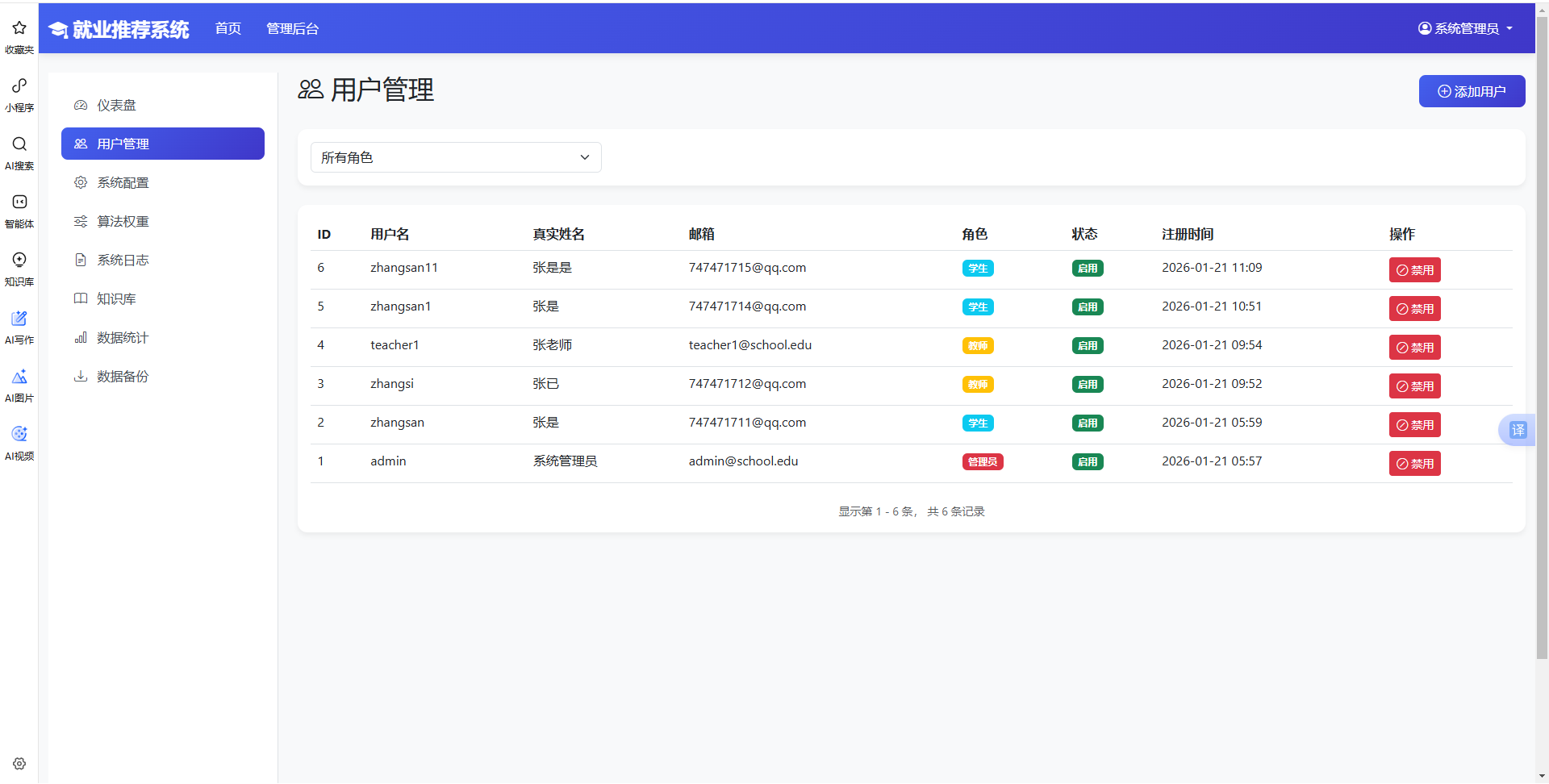Open the 系统管理员 account dropdown

(1465, 27)
